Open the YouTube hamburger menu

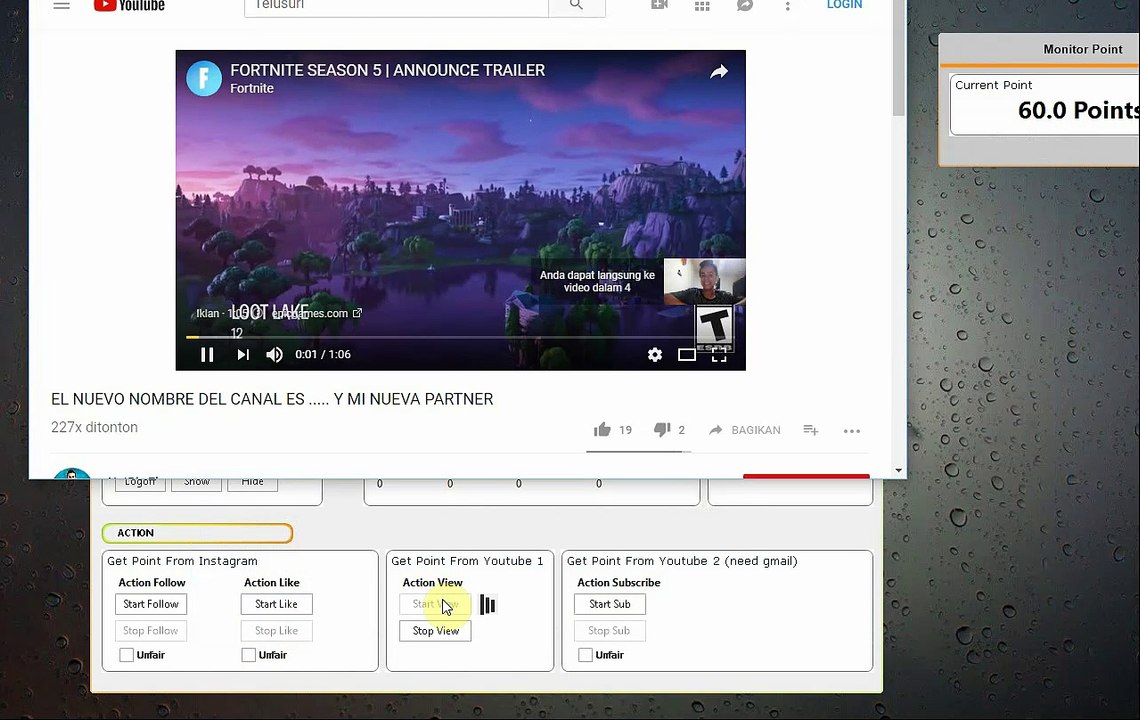(62, 4)
